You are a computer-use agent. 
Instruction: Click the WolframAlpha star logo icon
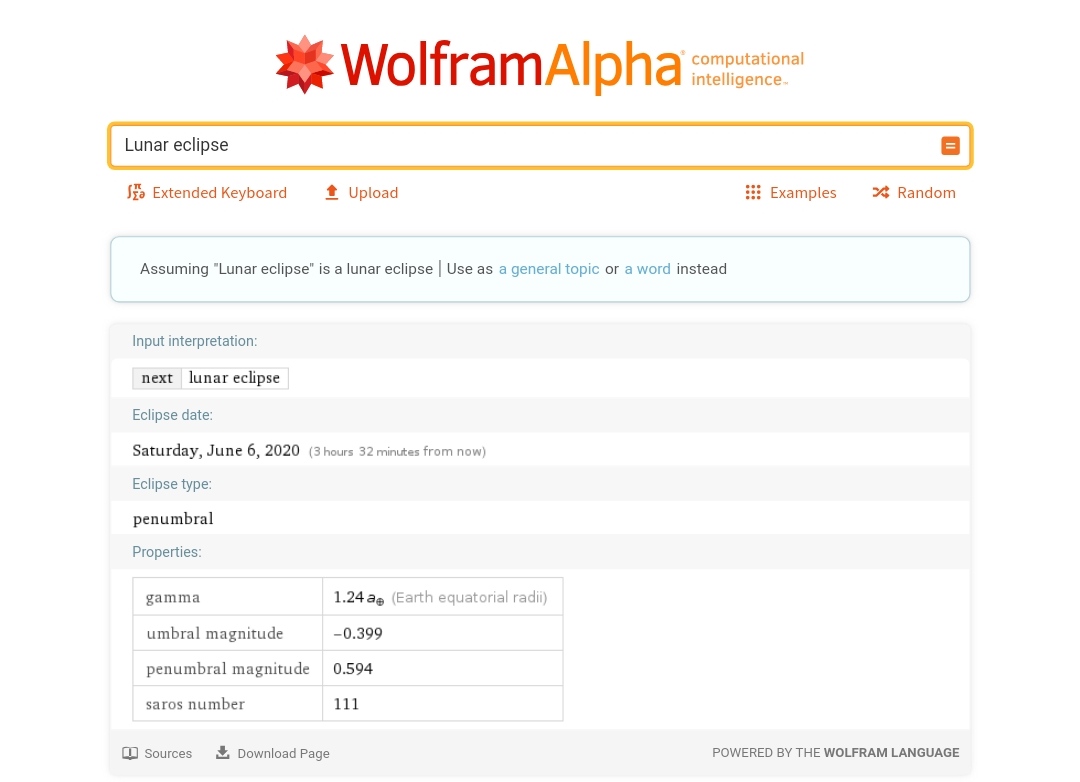(x=304, y=64)
